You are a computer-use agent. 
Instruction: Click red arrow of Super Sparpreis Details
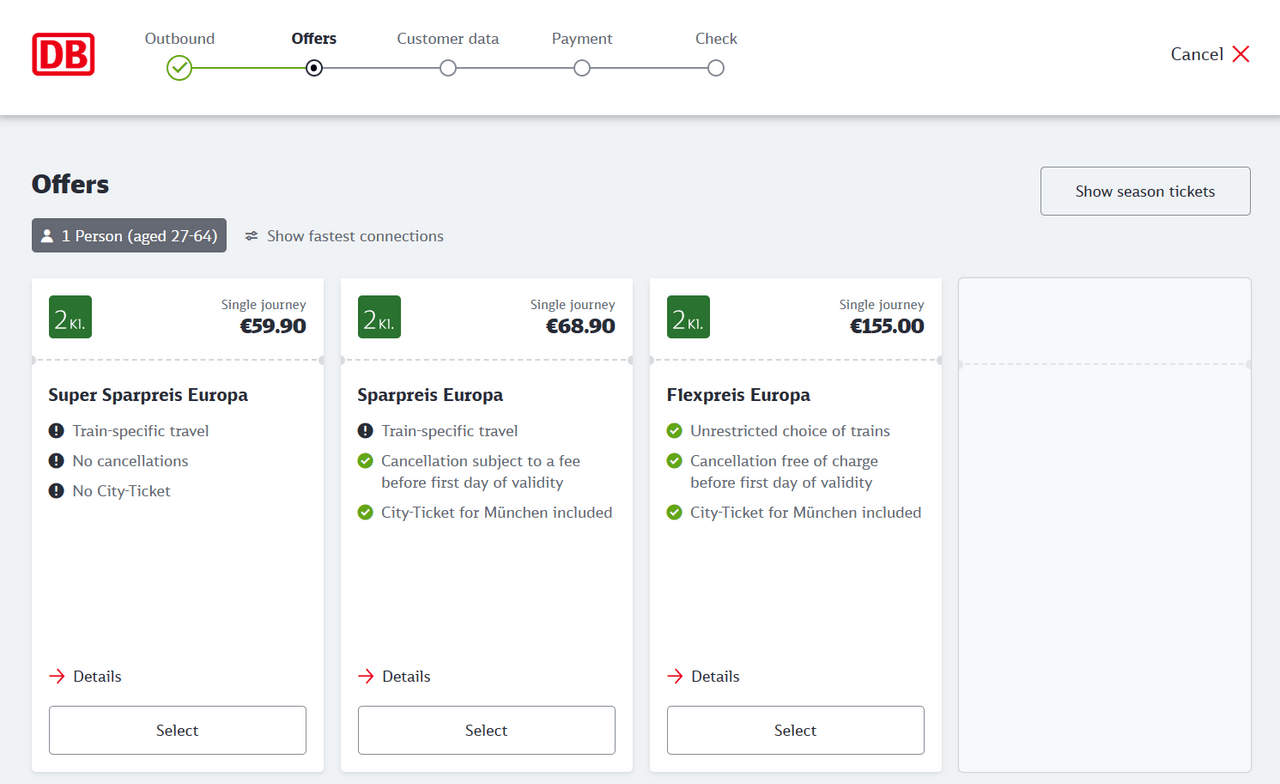pyautogui.click(x=57, y=677)
